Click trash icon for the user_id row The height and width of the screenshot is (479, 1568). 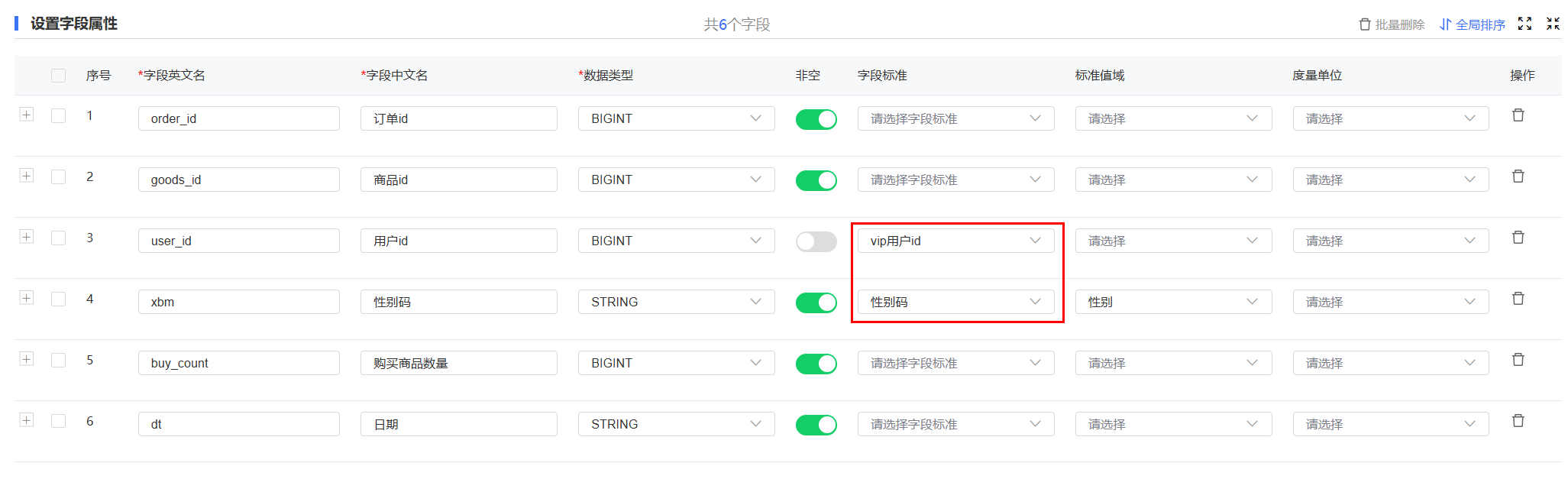1518,238
